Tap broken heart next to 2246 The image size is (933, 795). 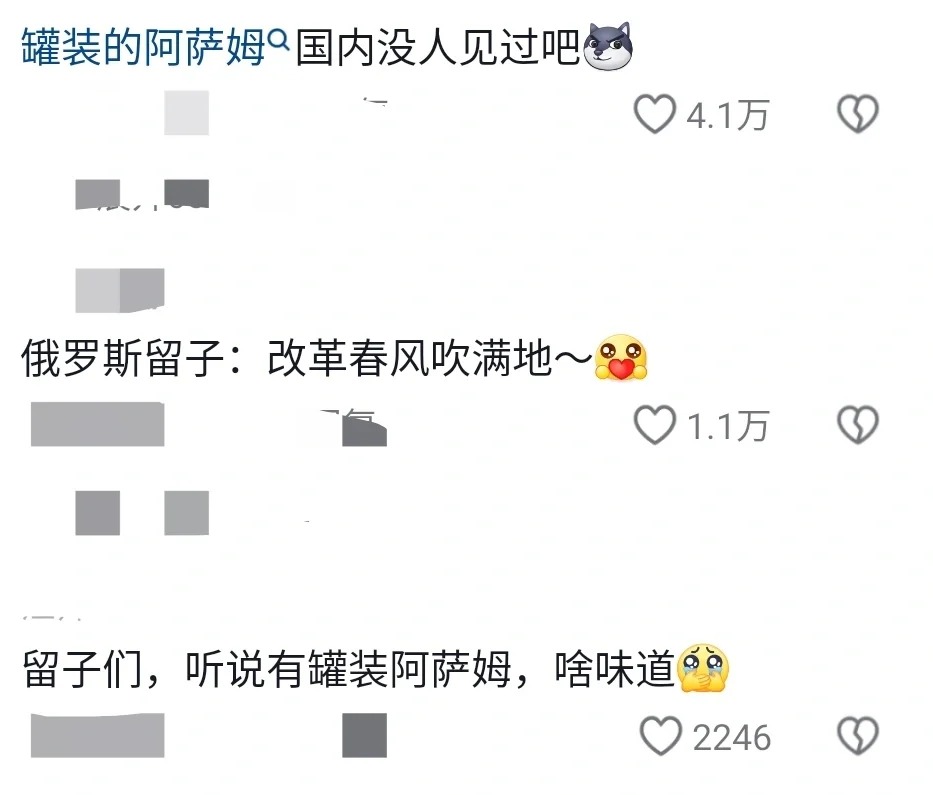pyautogui.click(x=857, y=736)
